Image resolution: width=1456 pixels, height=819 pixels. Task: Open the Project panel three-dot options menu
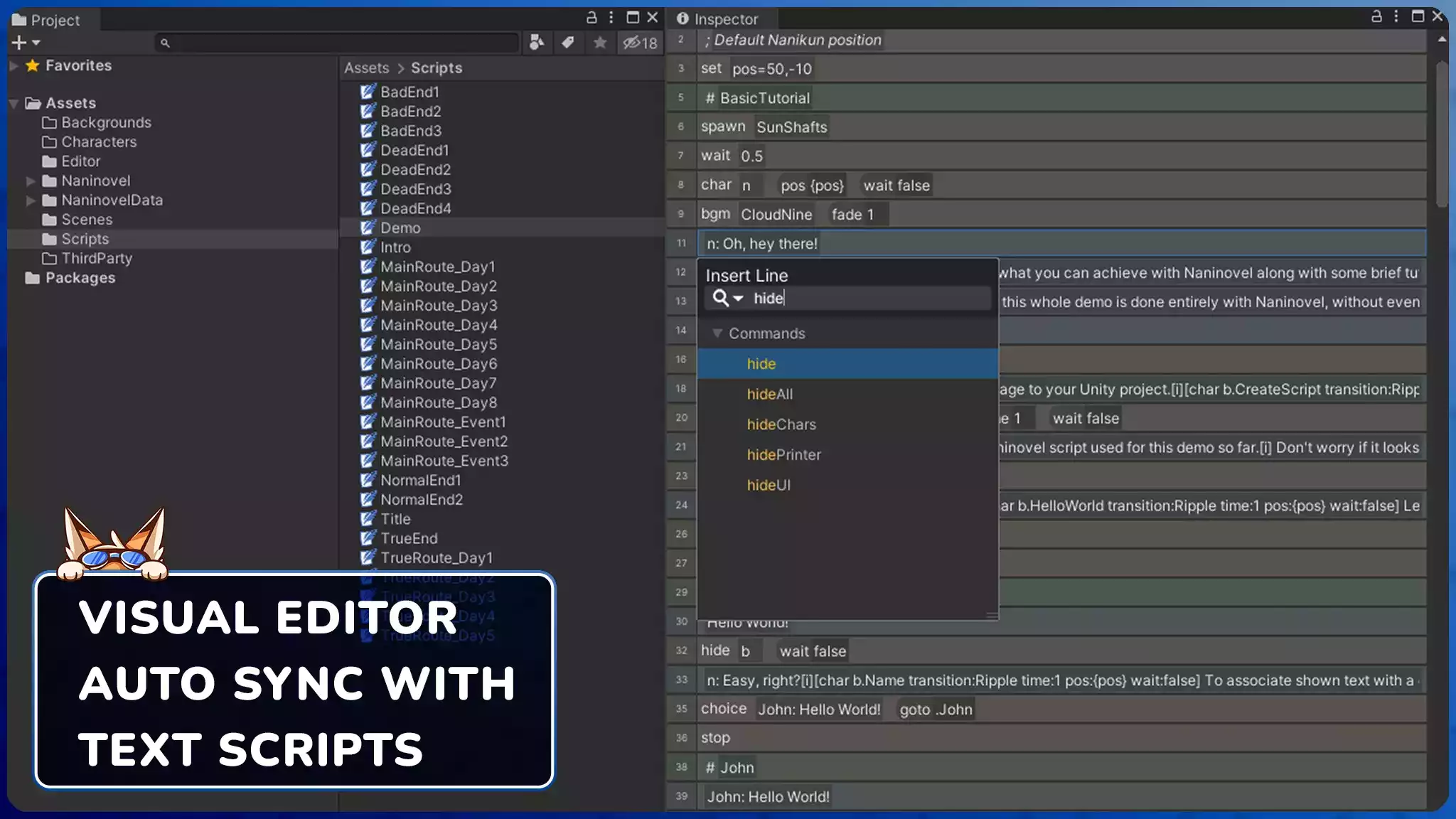pos(611,17)
